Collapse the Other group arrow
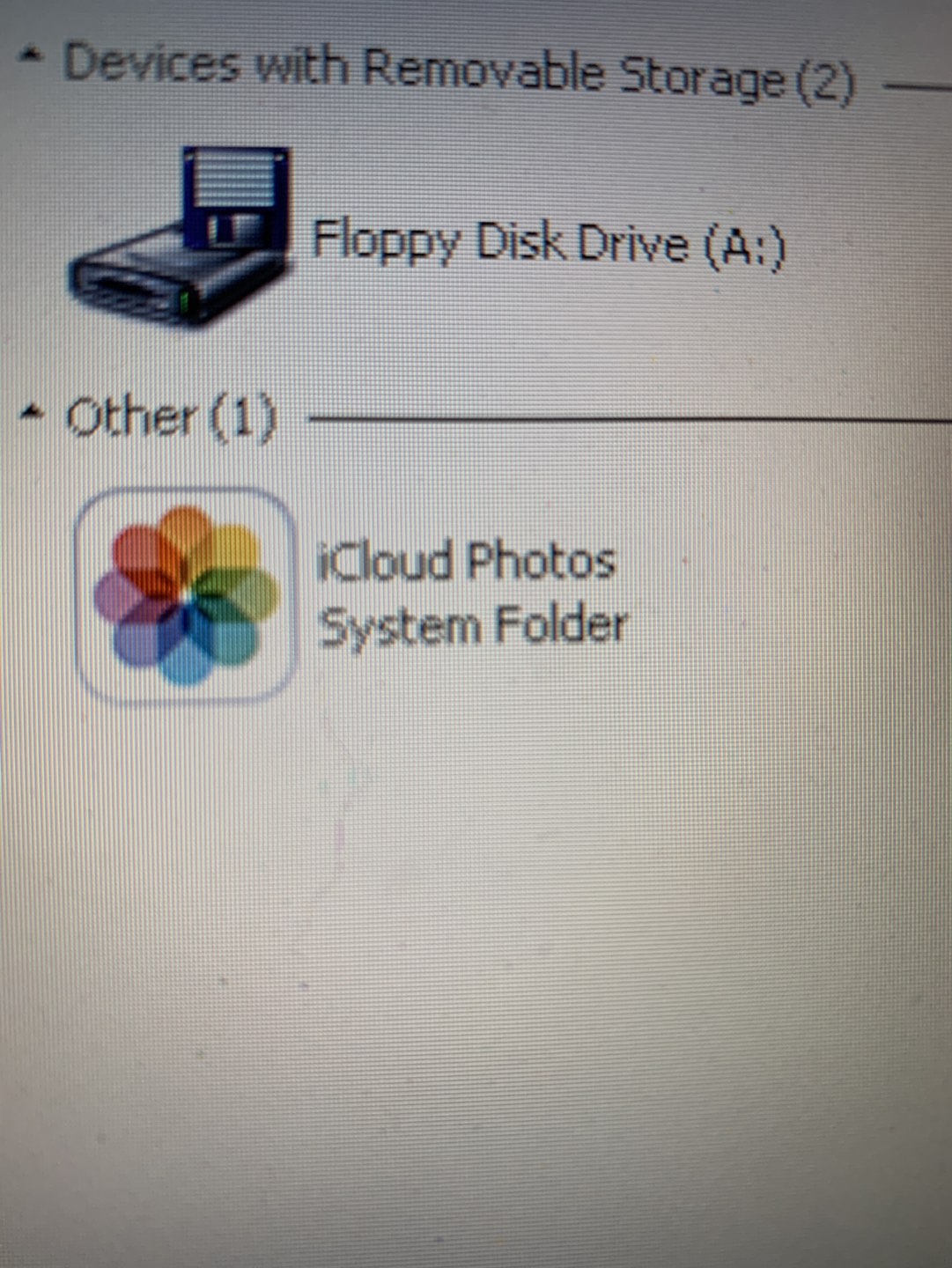The height and width of the screenshot is (1268, 952). click(x=32, y=410)
